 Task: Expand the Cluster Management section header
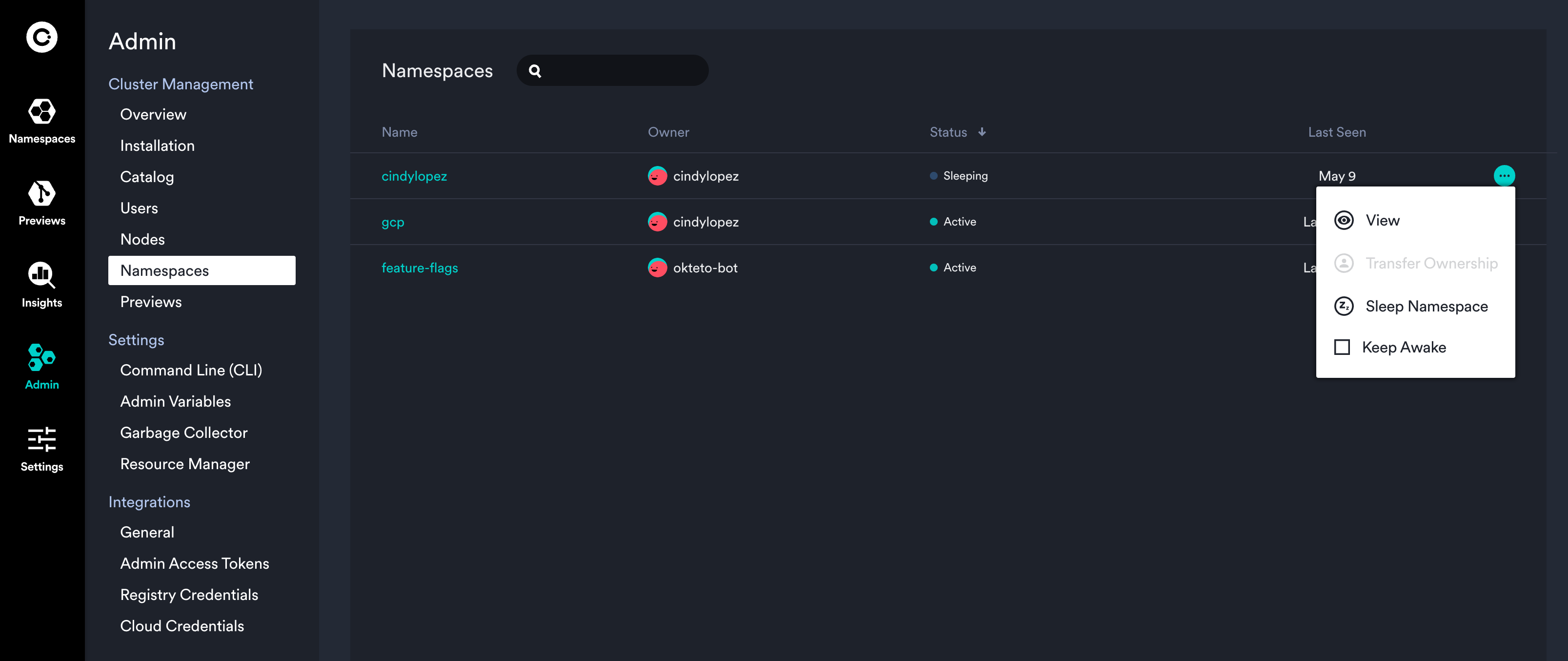click(181, 84)
